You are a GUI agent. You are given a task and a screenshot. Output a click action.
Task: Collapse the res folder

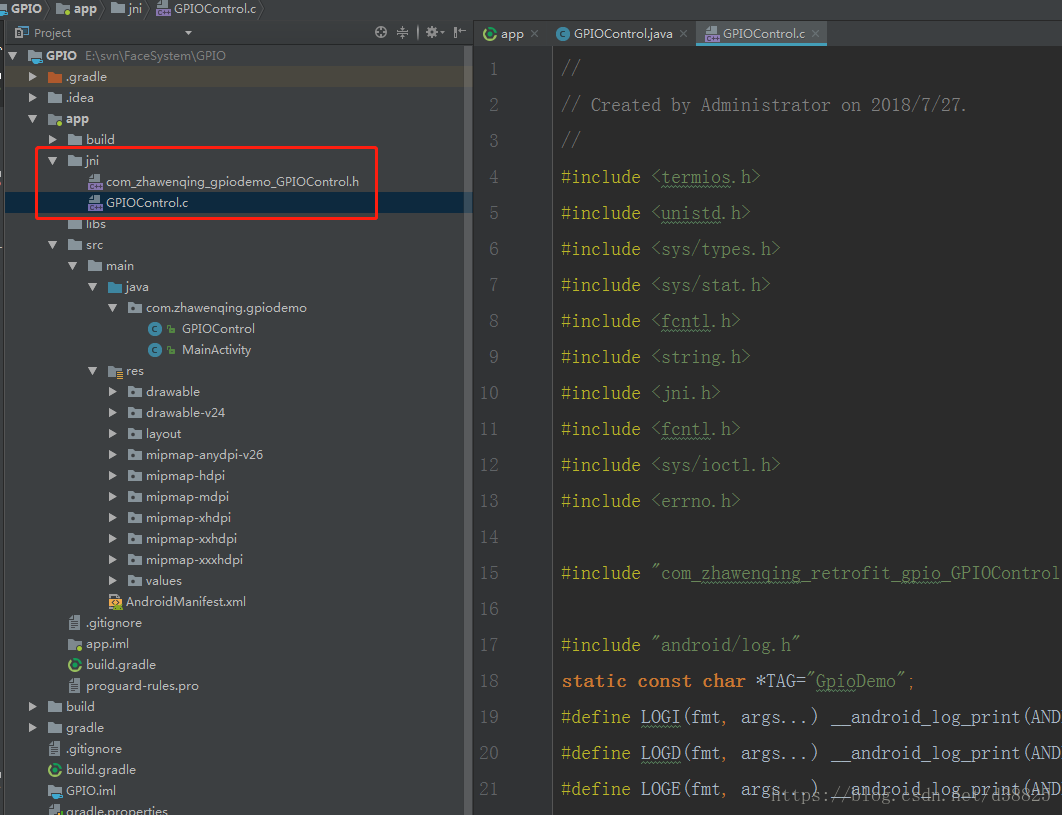tap(93, 371)
